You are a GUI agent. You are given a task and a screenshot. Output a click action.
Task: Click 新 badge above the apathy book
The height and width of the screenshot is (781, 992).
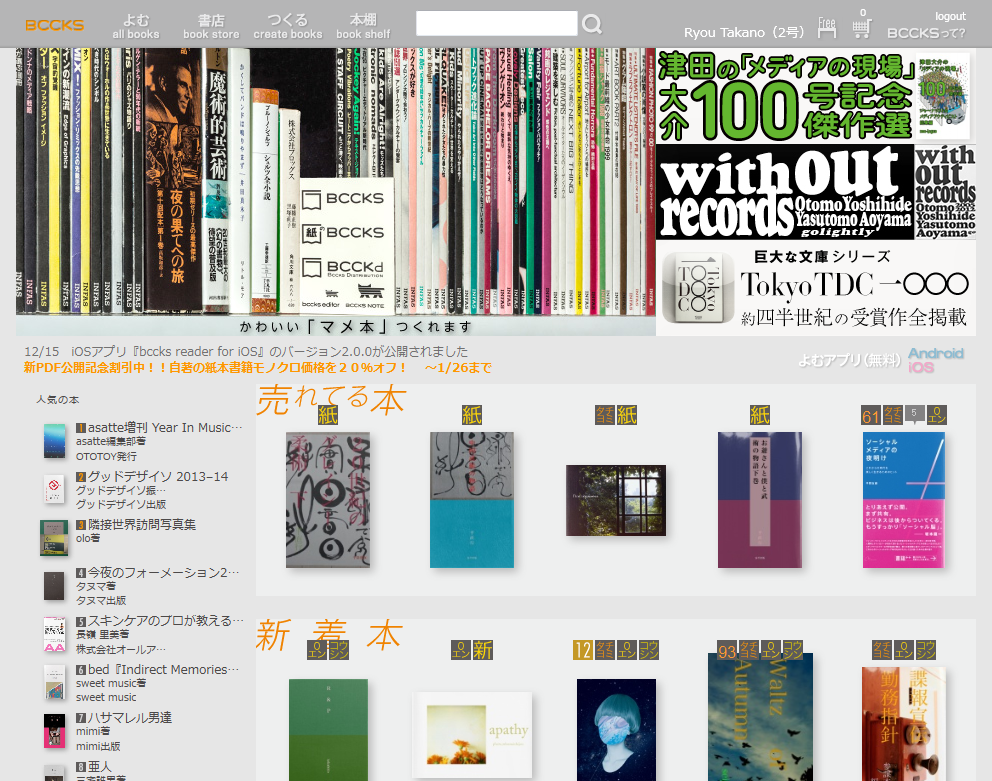[483, 650]
